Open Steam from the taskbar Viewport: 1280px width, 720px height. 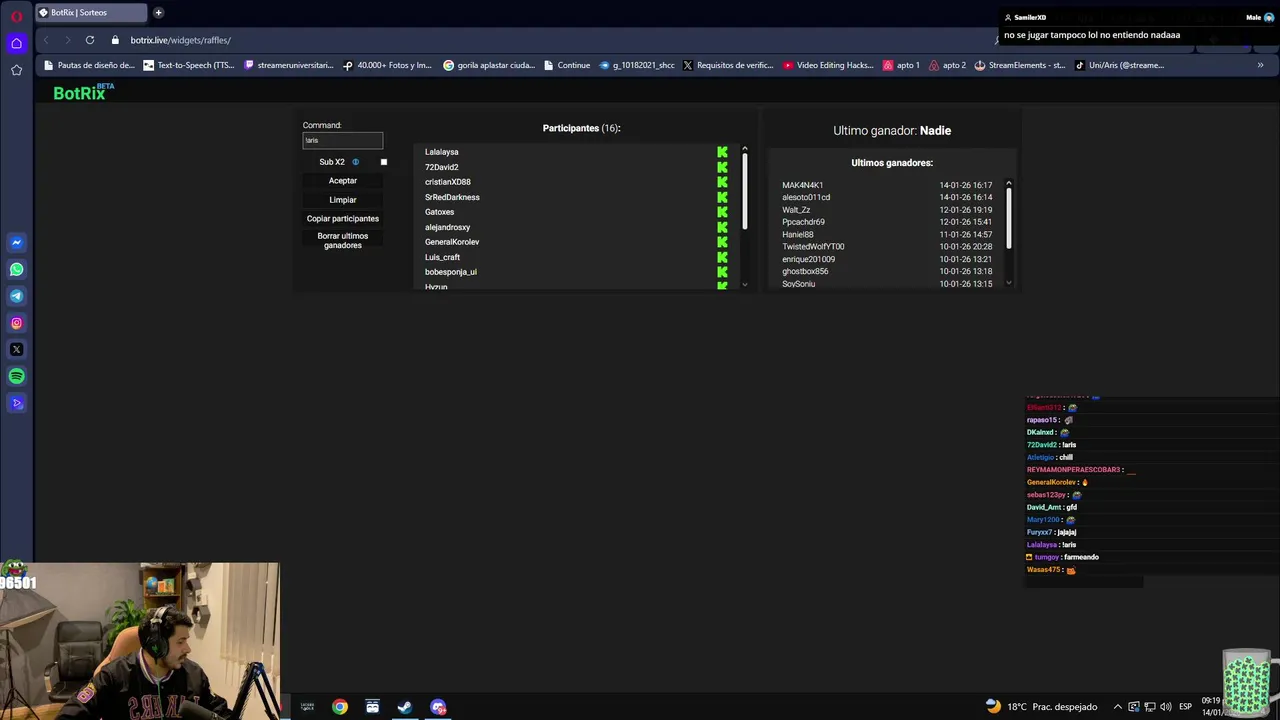(x=405, y=707)
